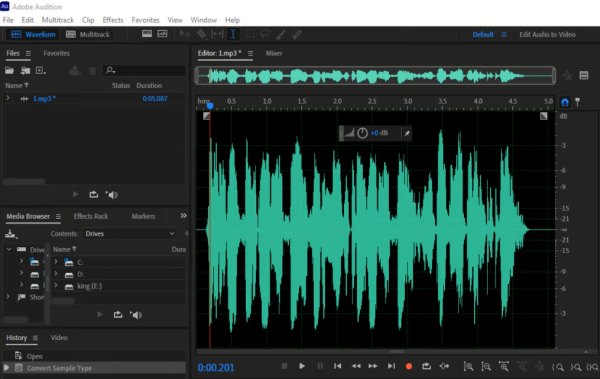Expand the king (E:) drive

point(56,285)
